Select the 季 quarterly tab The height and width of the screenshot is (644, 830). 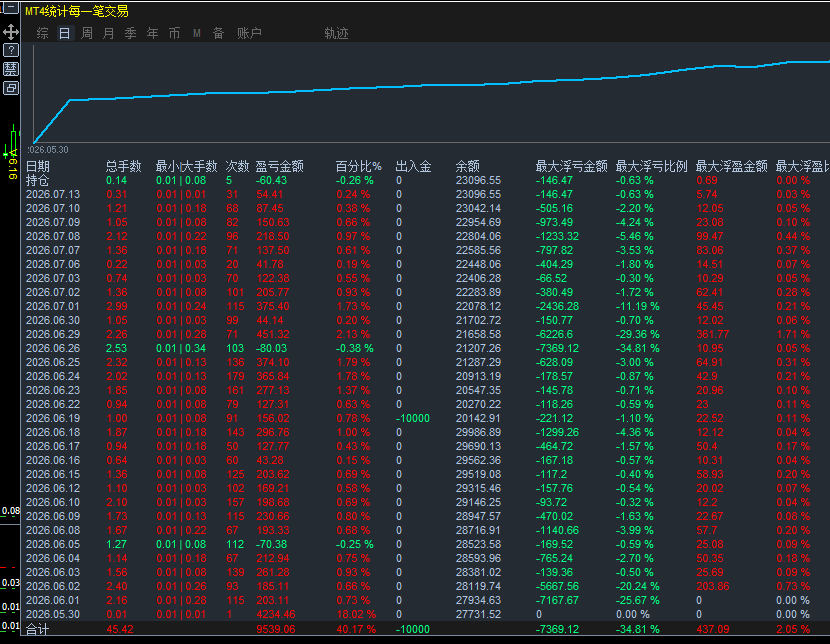tap(131, 33)
